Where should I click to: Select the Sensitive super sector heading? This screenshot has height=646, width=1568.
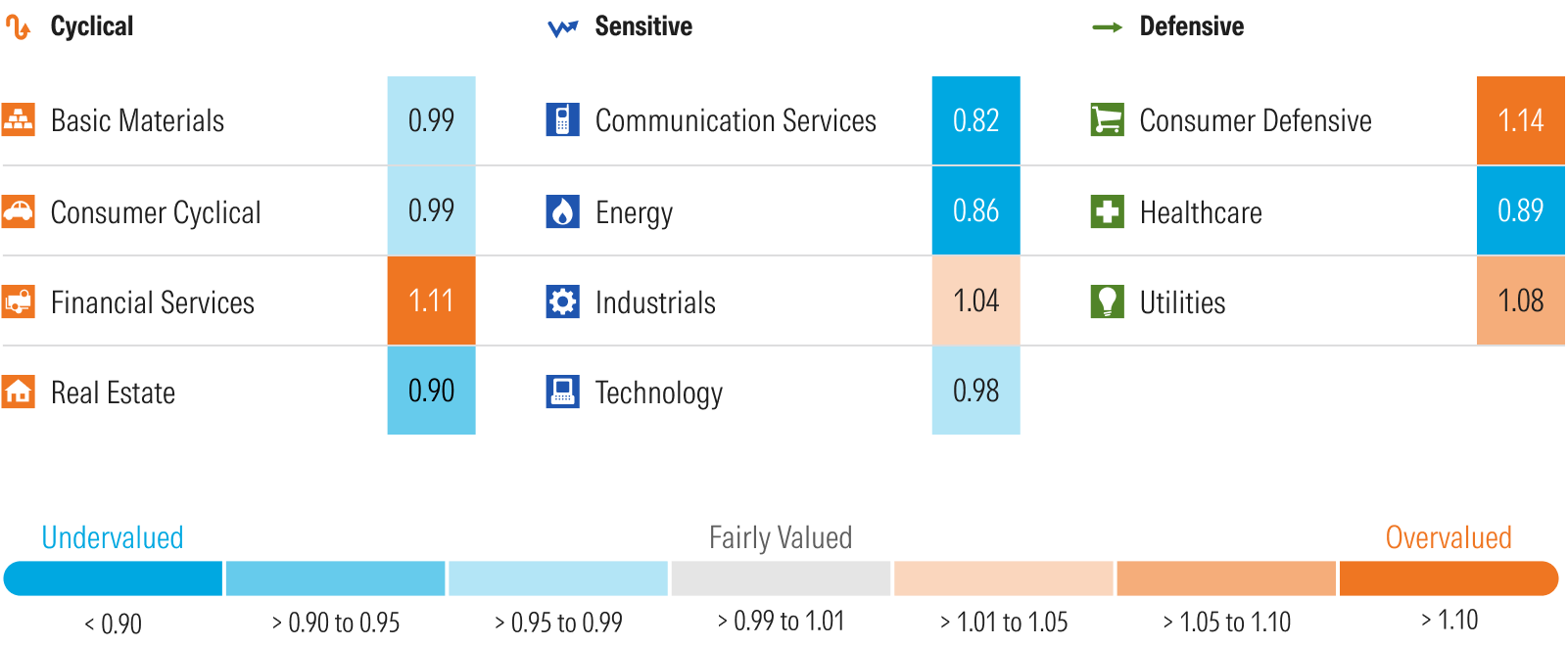pos(642,26)
